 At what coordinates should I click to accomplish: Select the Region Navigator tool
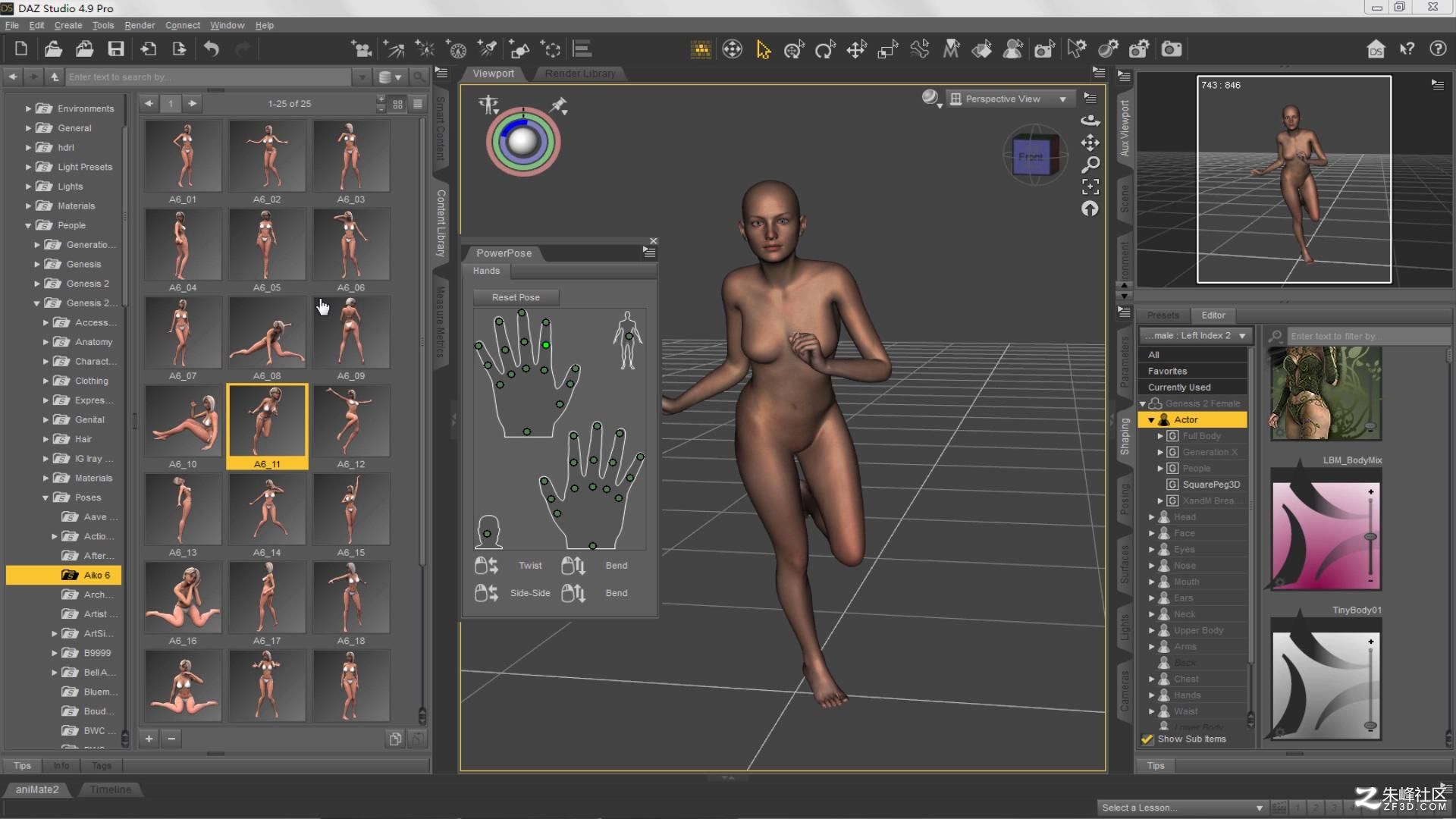click(x=1012, y=50)
